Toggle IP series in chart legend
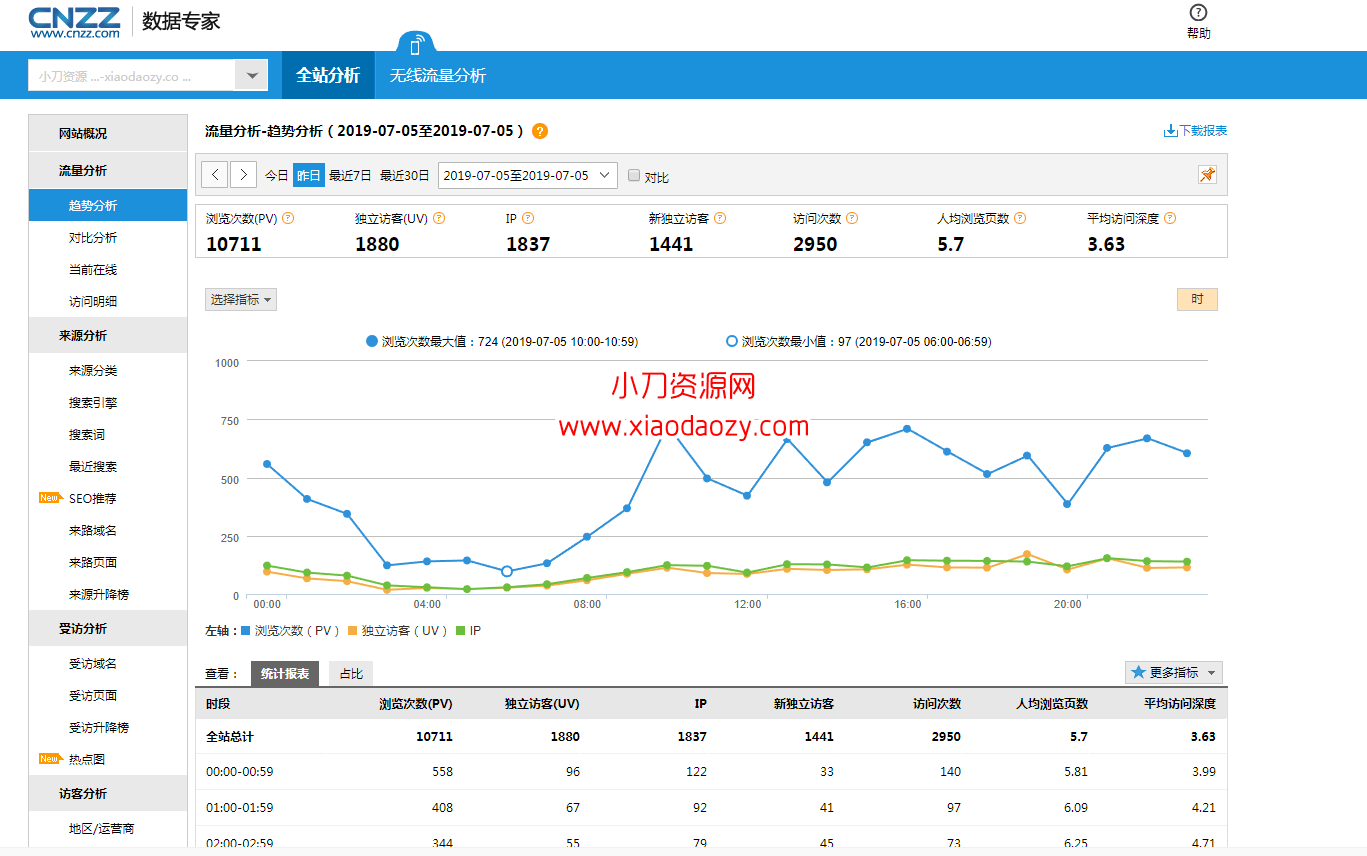This screenshot has height=856, width=1367. (x=468, y=631)
